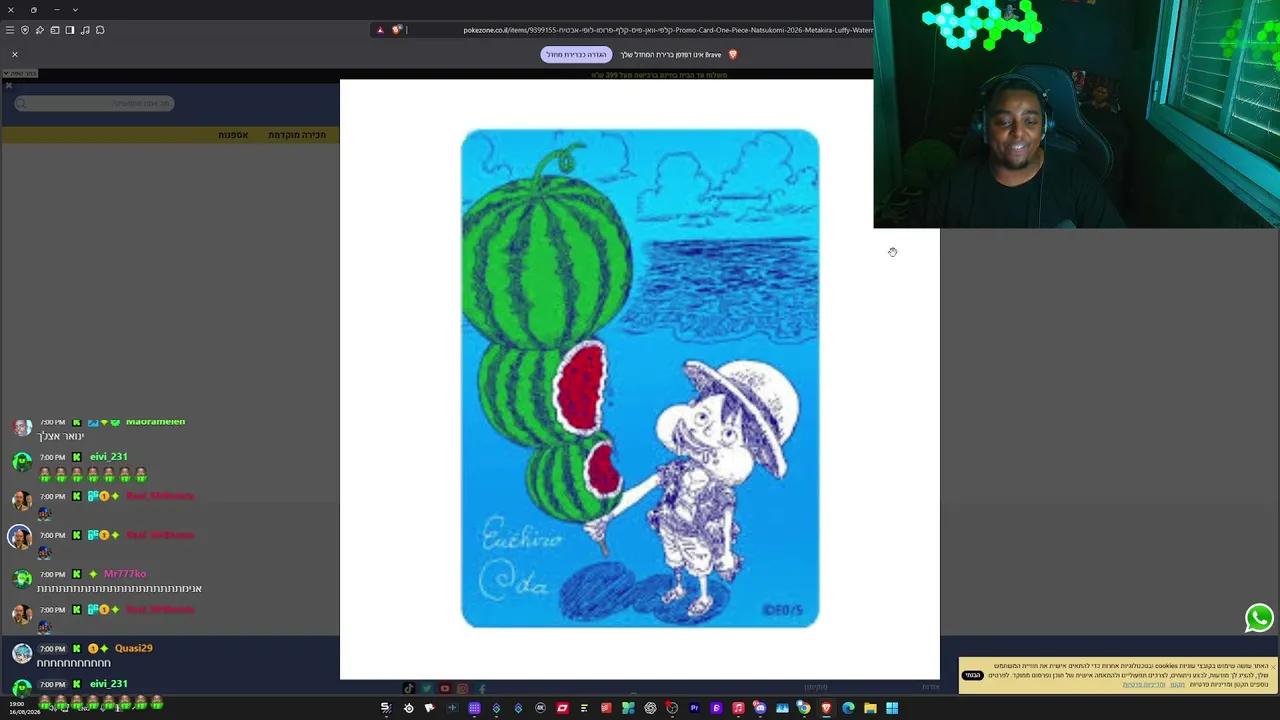Click the Brave Rewards triangle icon
This screenshot has width=1280, height=720.
[380, 30]
